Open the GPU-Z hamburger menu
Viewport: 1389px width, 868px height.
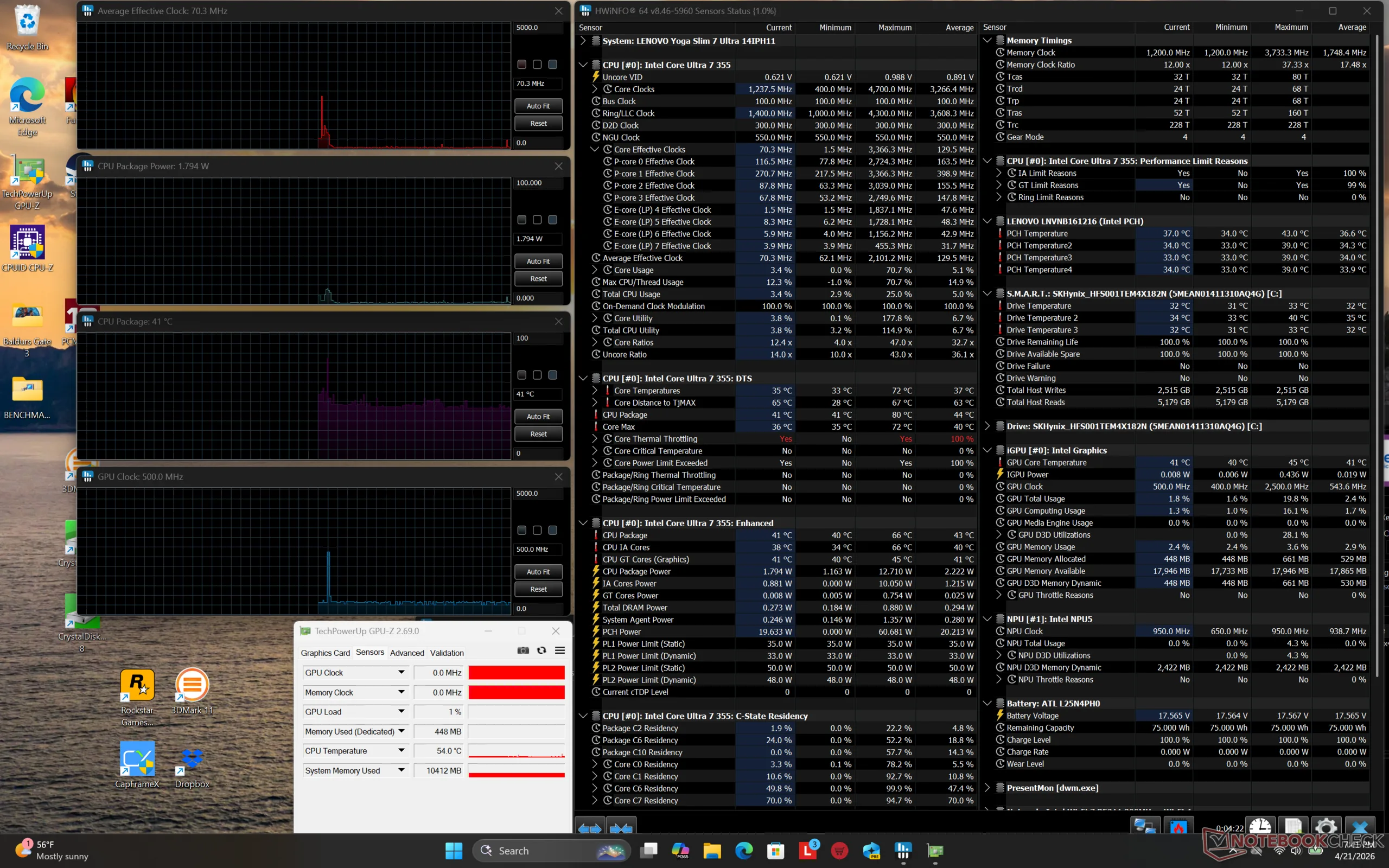559,650
